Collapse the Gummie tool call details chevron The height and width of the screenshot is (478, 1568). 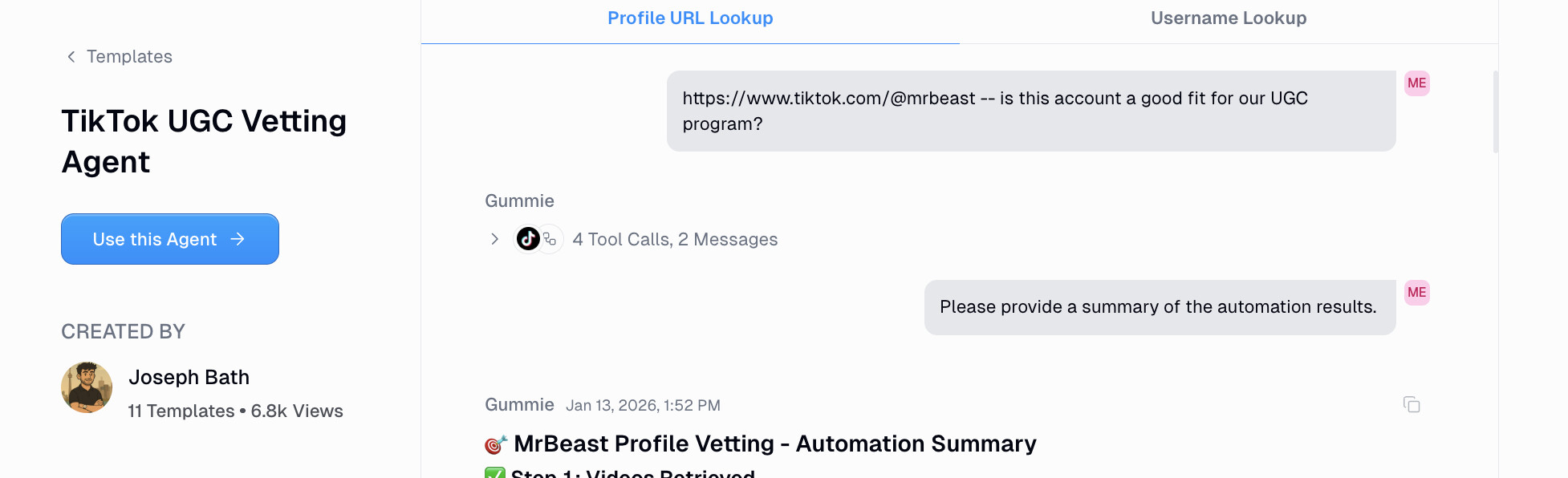click(494, 238)
